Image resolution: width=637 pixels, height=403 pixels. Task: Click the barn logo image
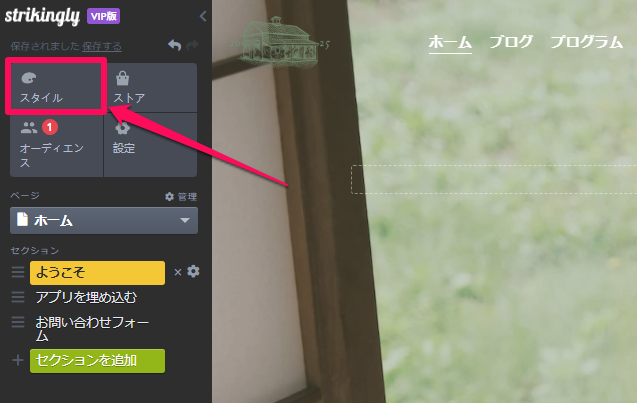[280, 42]
